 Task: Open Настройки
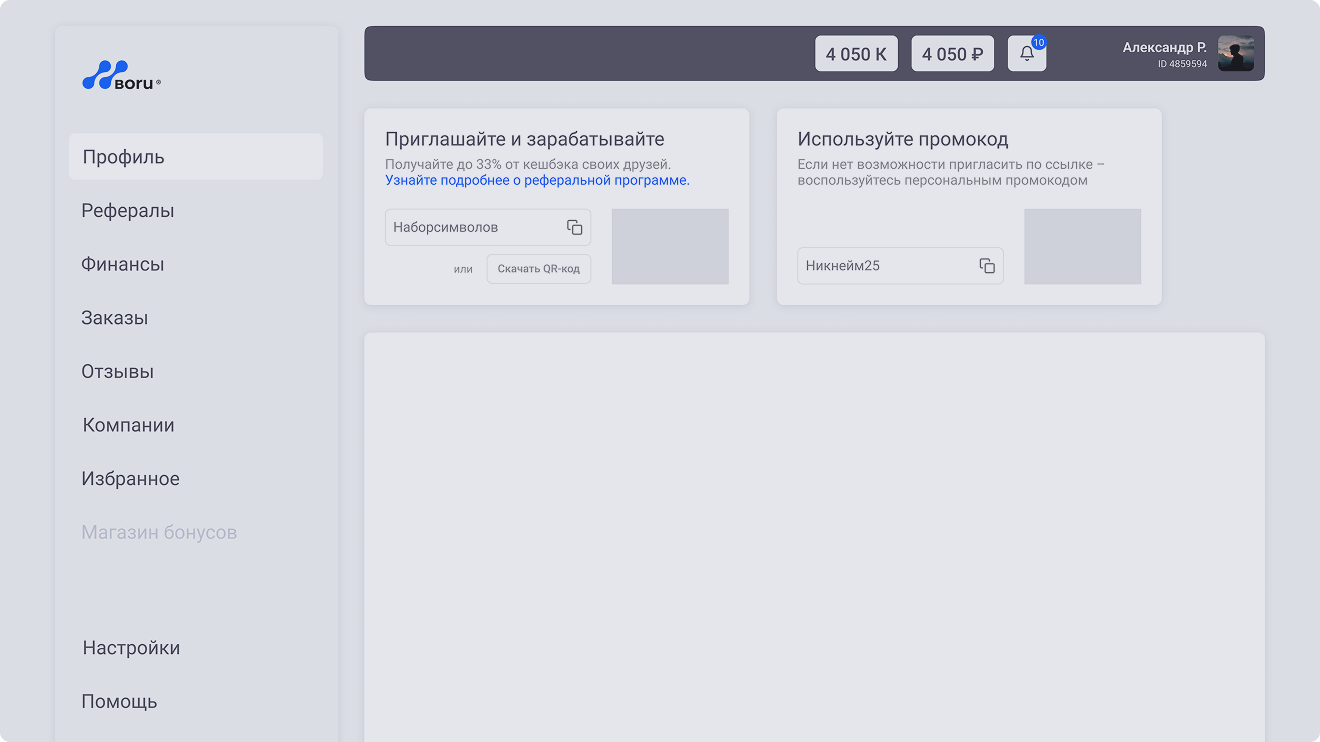pos(131,648)
